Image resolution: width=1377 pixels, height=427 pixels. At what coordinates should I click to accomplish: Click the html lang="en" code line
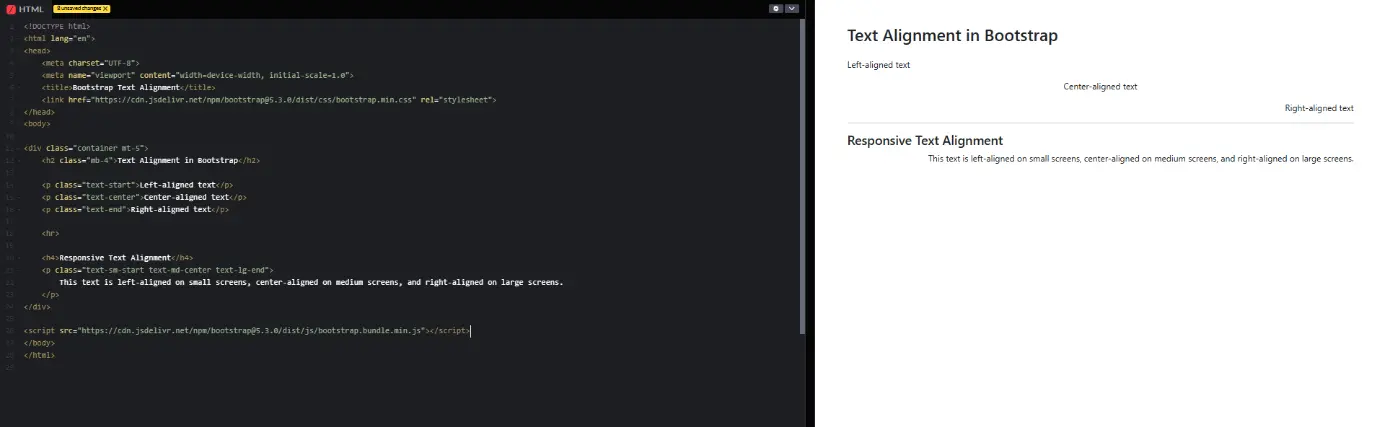pos(59,38)
